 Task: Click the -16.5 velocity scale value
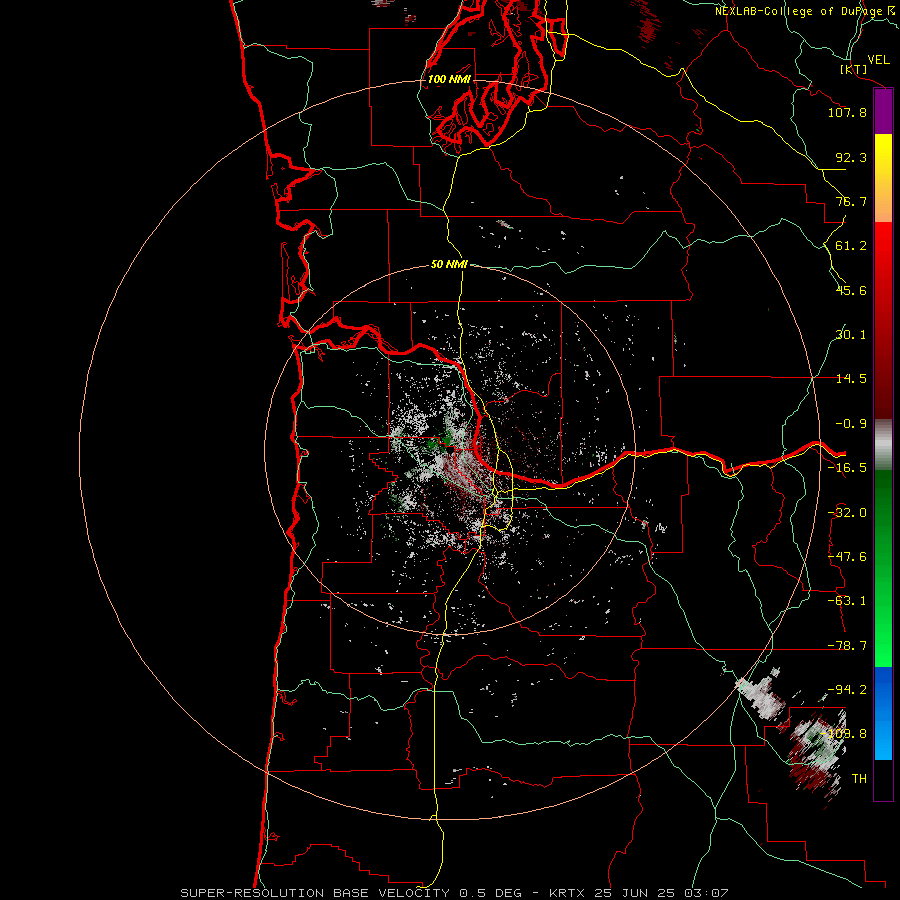[847, 468]
